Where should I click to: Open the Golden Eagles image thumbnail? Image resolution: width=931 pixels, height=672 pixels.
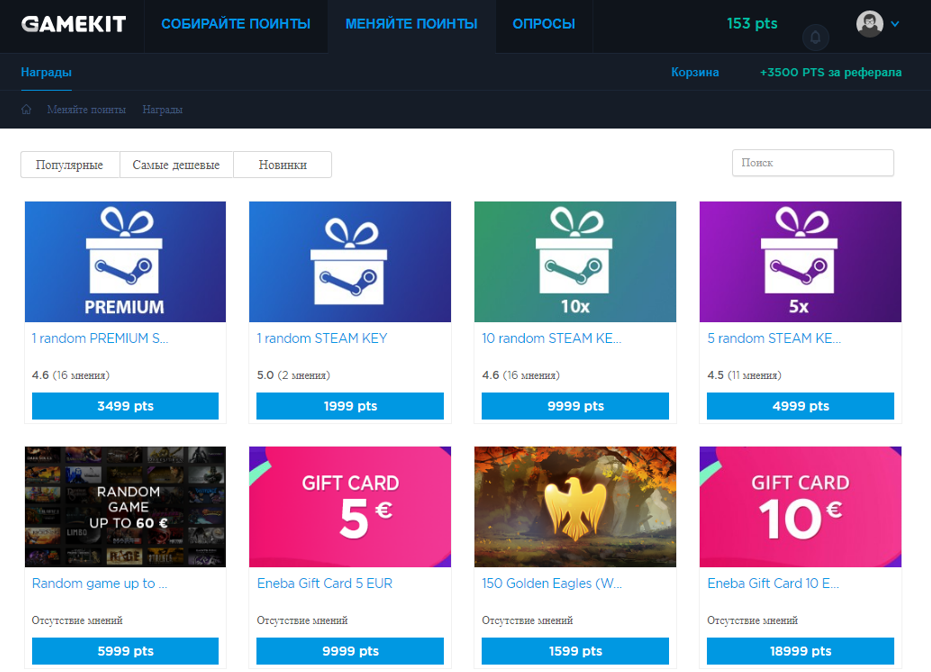point(575,507)
